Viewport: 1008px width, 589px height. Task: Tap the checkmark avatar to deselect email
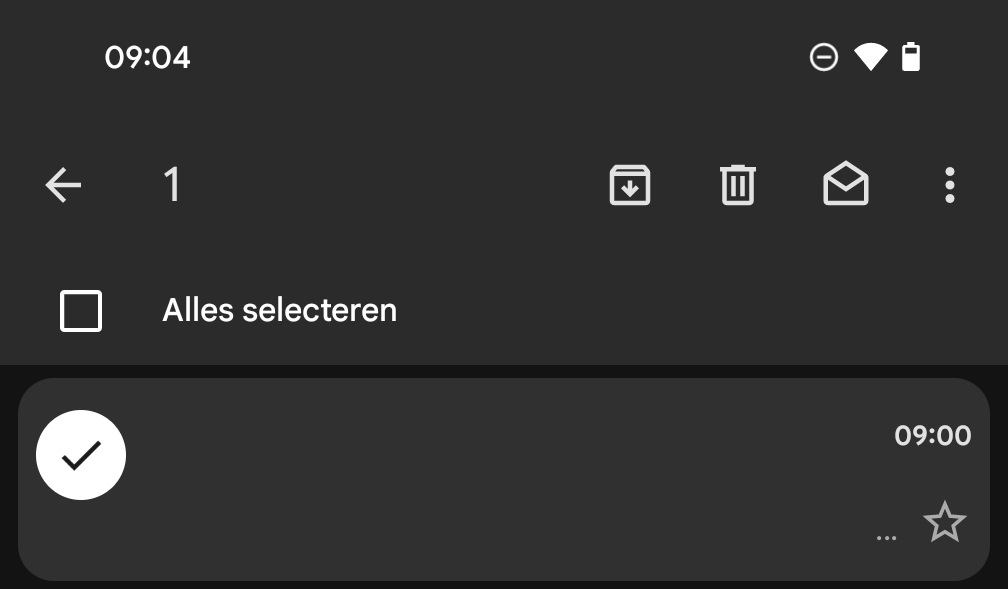tap(80, 455)
